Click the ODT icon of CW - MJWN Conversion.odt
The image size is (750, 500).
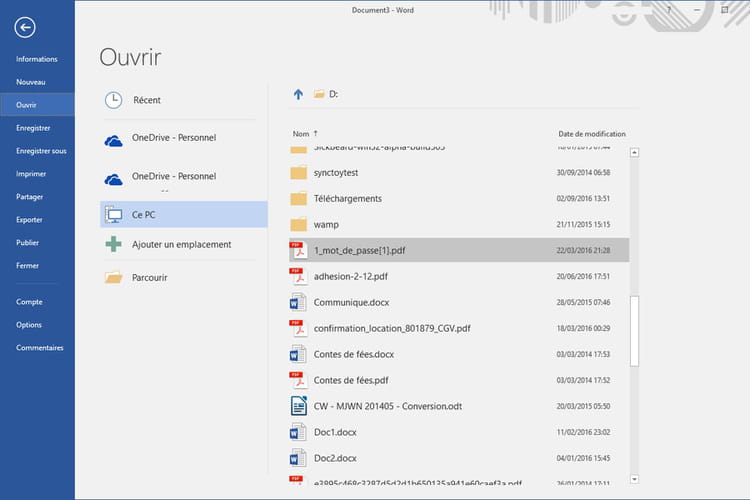(x=298, y=406)
